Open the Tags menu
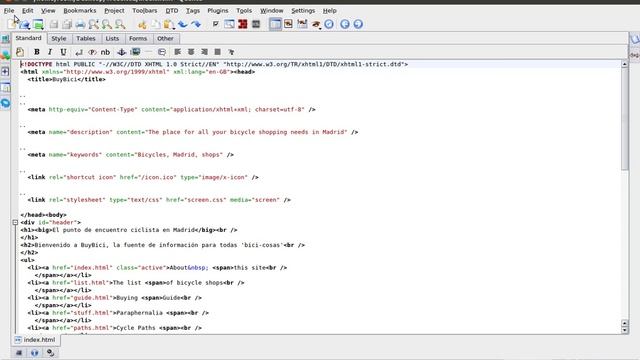Screen dimensions: 640x360 tap(193, 11)
